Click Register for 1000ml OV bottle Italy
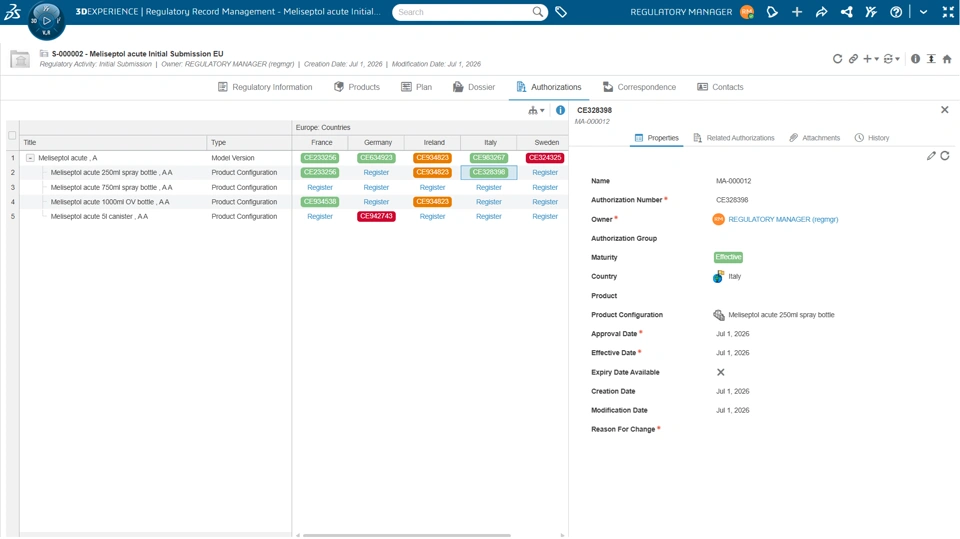Screen dimensions: 960x539 pyautogui.click(x=489, y=202)
